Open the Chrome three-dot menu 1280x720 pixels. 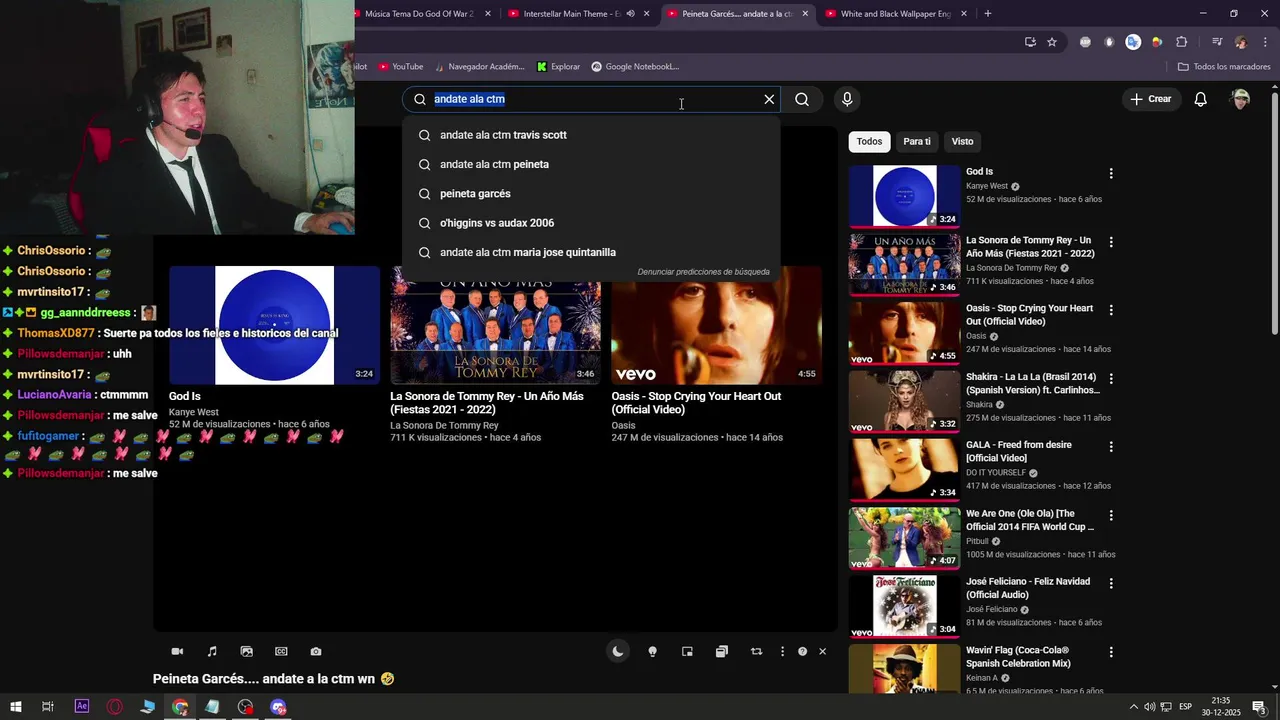tap(1265, 42)
